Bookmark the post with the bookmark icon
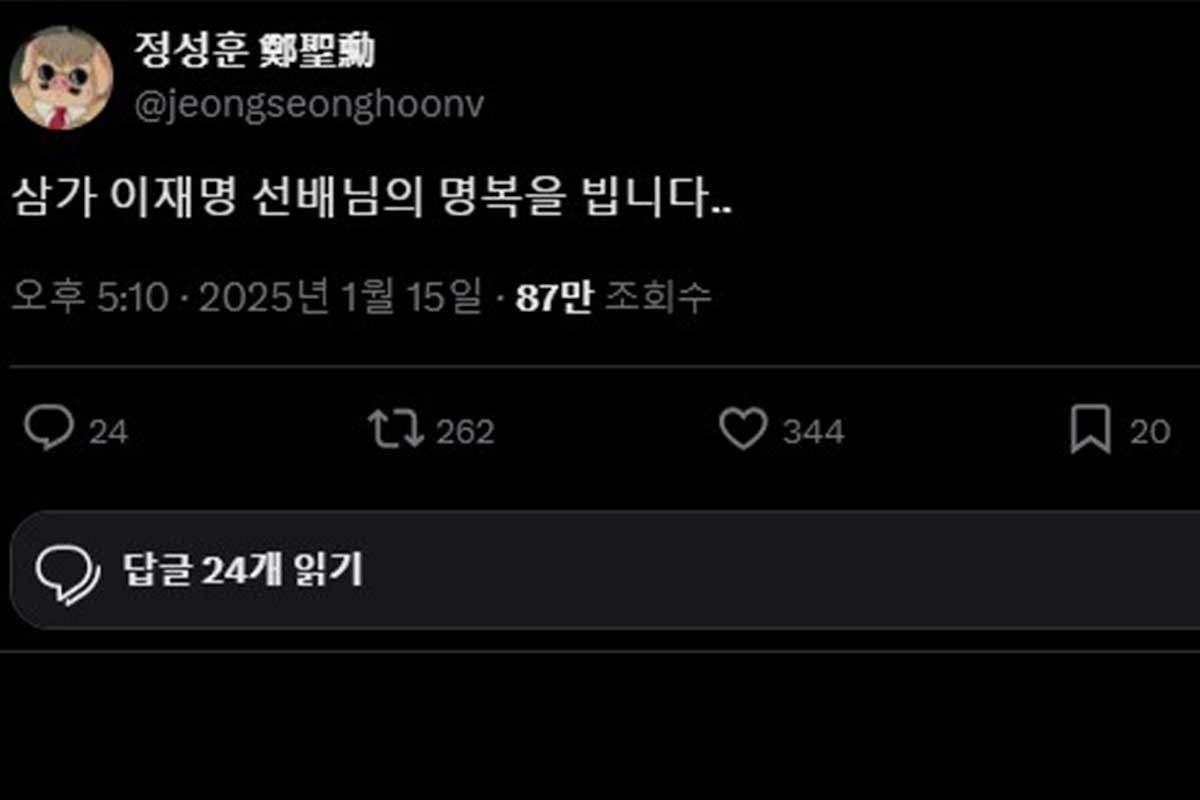The height and width of the screenshot is (800, 1200). click(1090, 430)
